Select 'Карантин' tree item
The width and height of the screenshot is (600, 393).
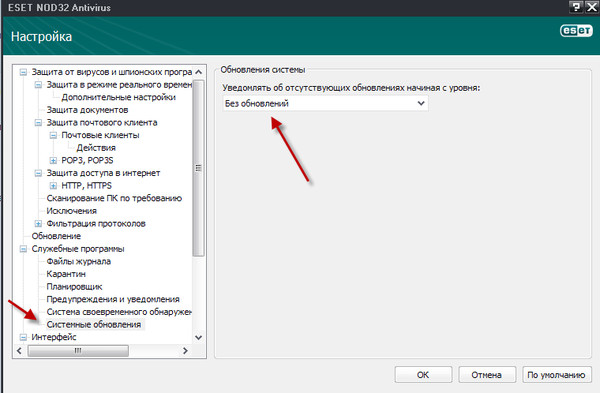(66, 274)
